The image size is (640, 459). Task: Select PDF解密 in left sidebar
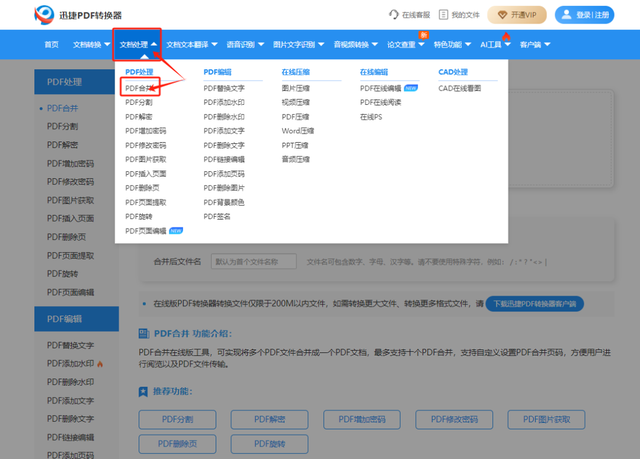62,145
